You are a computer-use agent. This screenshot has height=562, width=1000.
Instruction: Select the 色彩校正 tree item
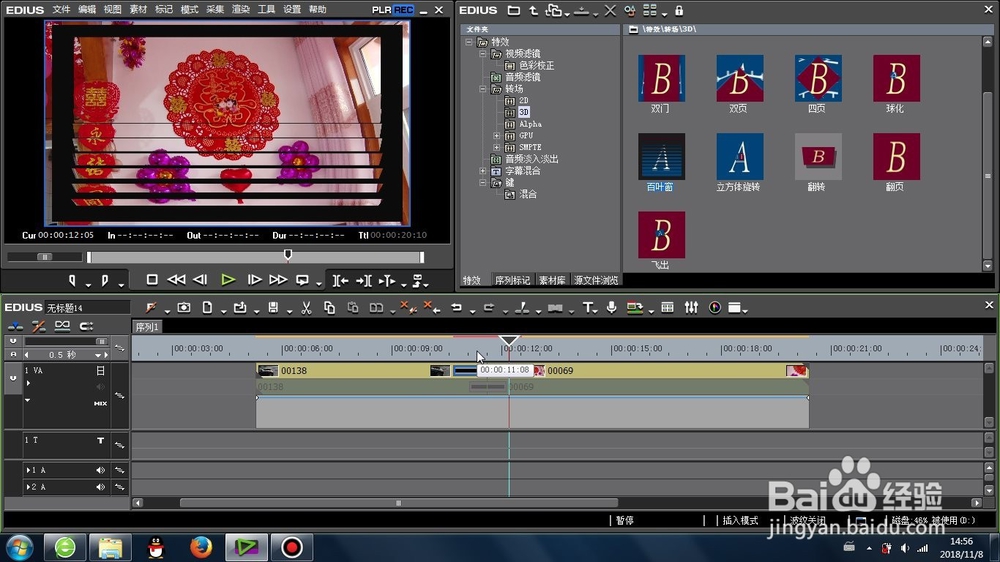pyautogui.click(x=536, y=65)
